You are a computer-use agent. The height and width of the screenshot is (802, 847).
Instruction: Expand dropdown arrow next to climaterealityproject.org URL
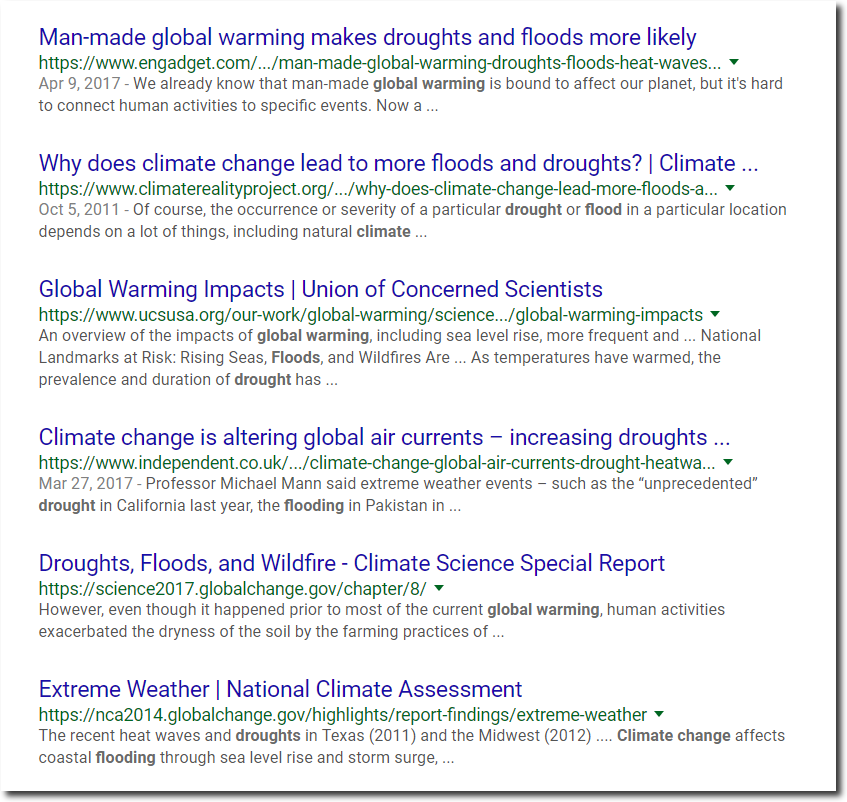pos(730,188)
